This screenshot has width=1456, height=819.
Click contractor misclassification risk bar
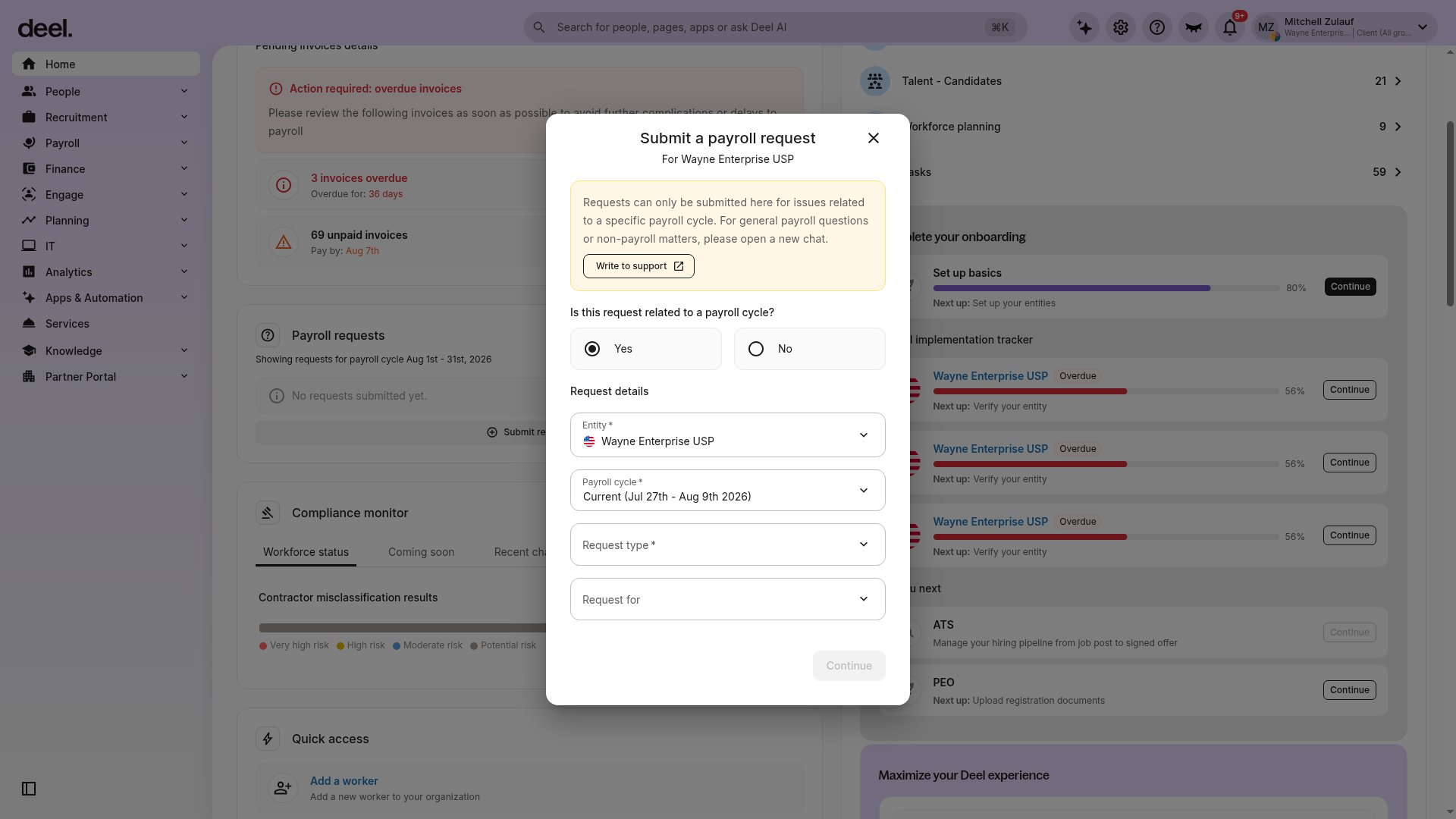click(402, 628)
